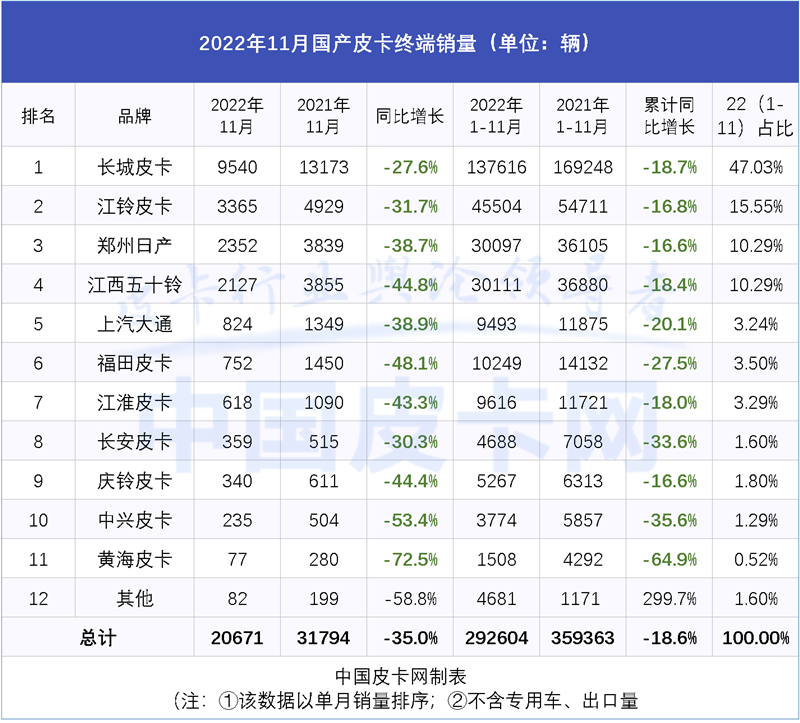Select the cumulative value 30097
The image size is (800, 723).
pyautogui.click(x=496, y=246)
